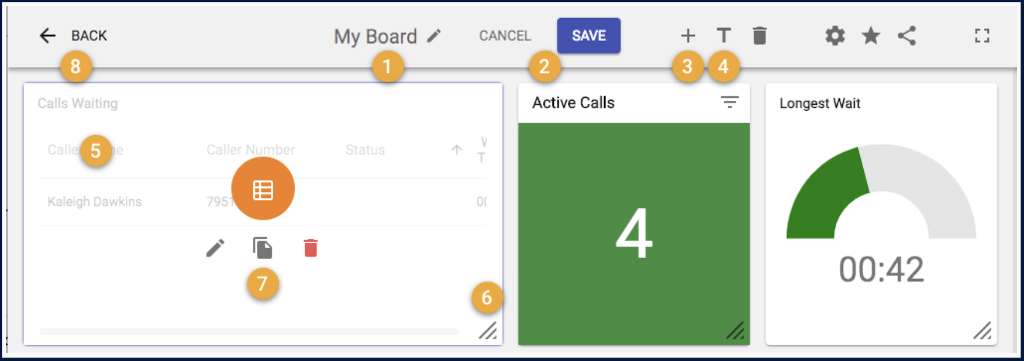Open Active Calls filter menu

[x=729, y=102]
